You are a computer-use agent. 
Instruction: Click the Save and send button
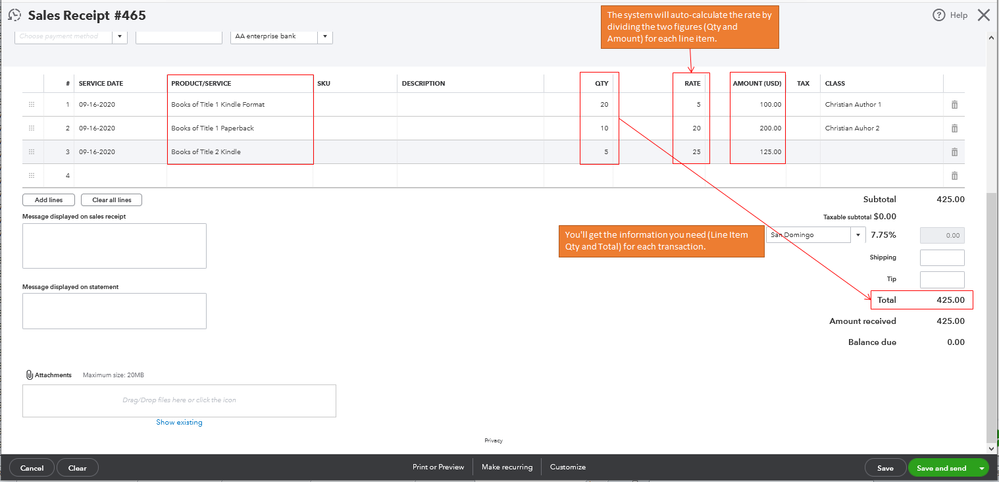tap(941, 468)
